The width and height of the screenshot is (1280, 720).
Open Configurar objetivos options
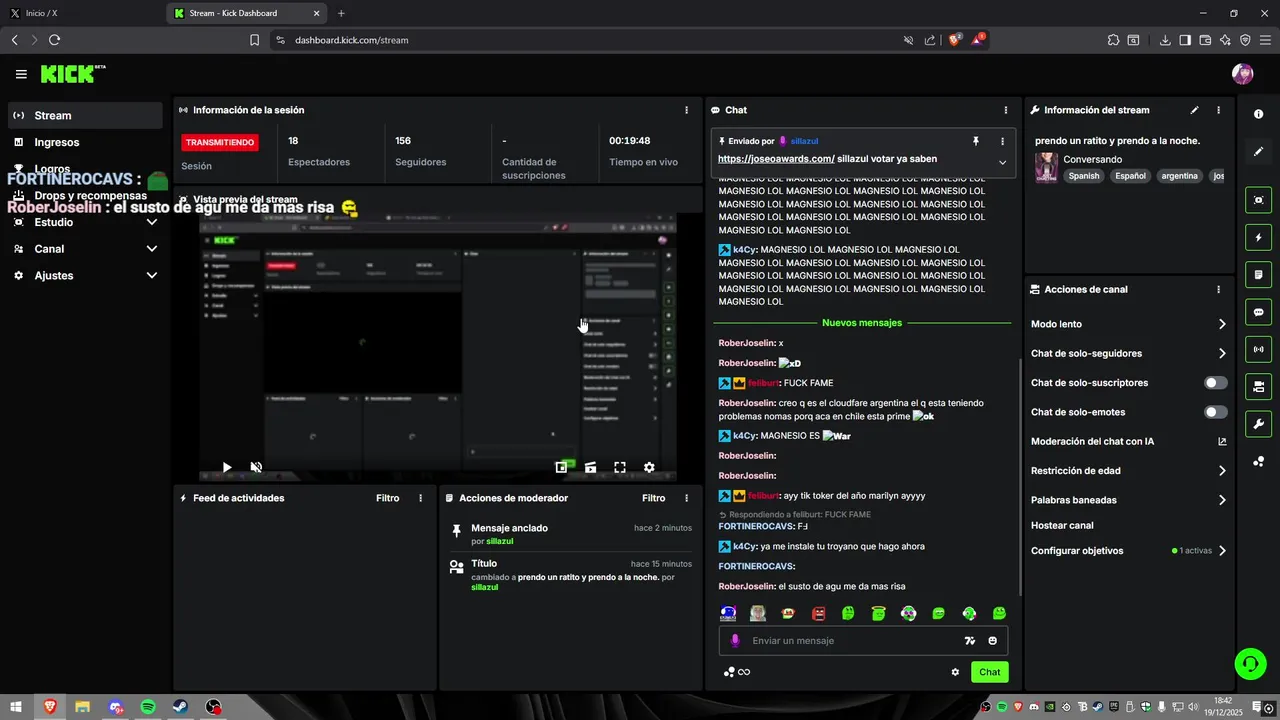[1128, 551]
